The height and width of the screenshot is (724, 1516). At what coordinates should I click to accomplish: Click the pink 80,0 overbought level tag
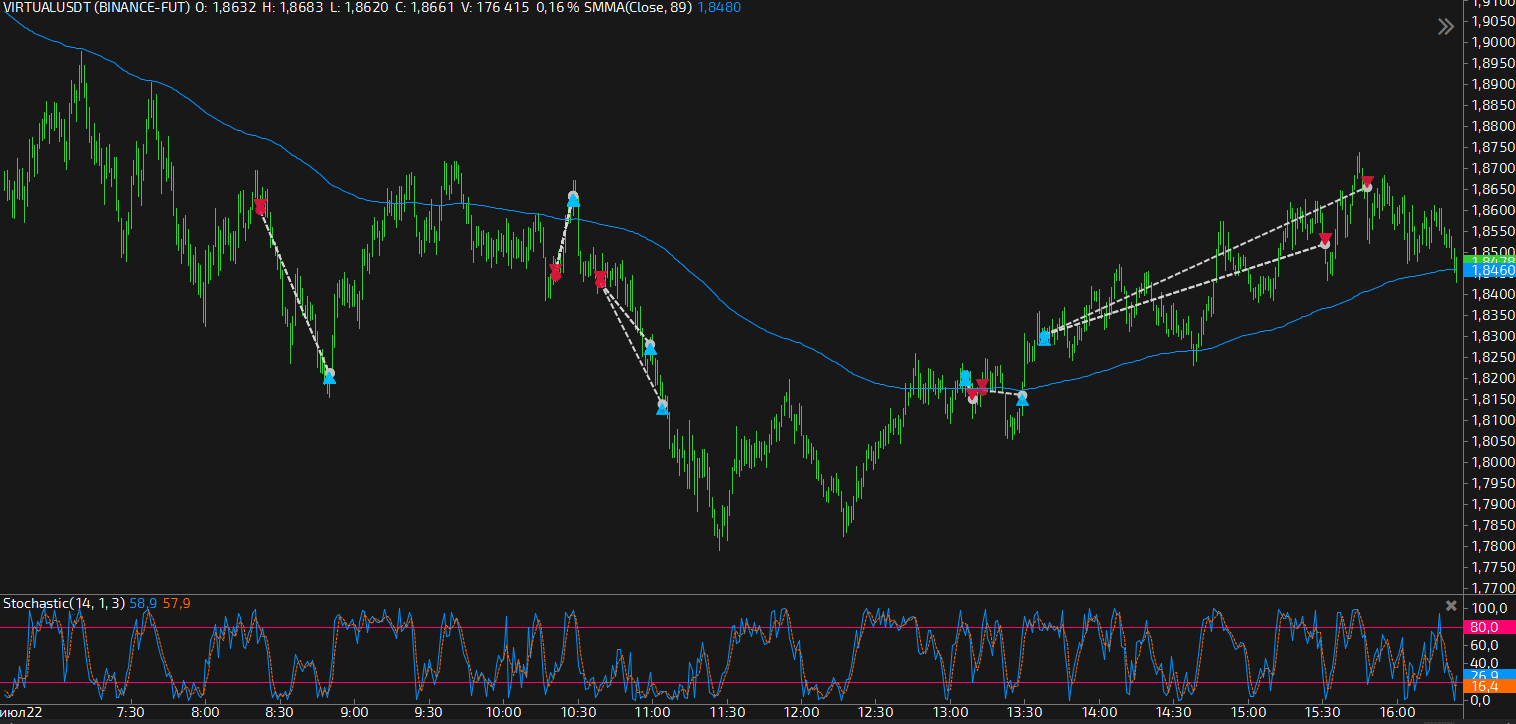tap(1486, 627)
